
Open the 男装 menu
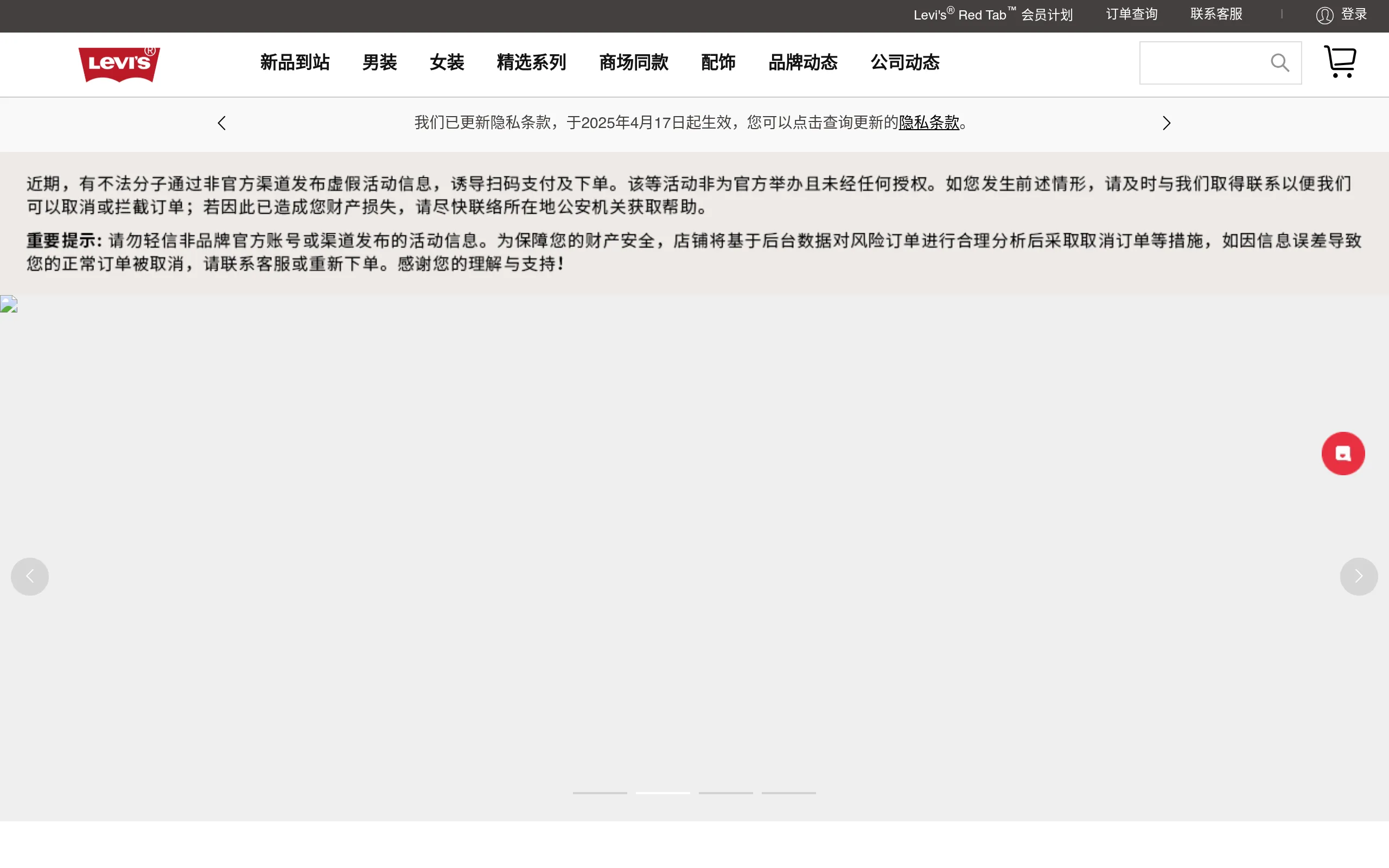[x=379, y=62]
